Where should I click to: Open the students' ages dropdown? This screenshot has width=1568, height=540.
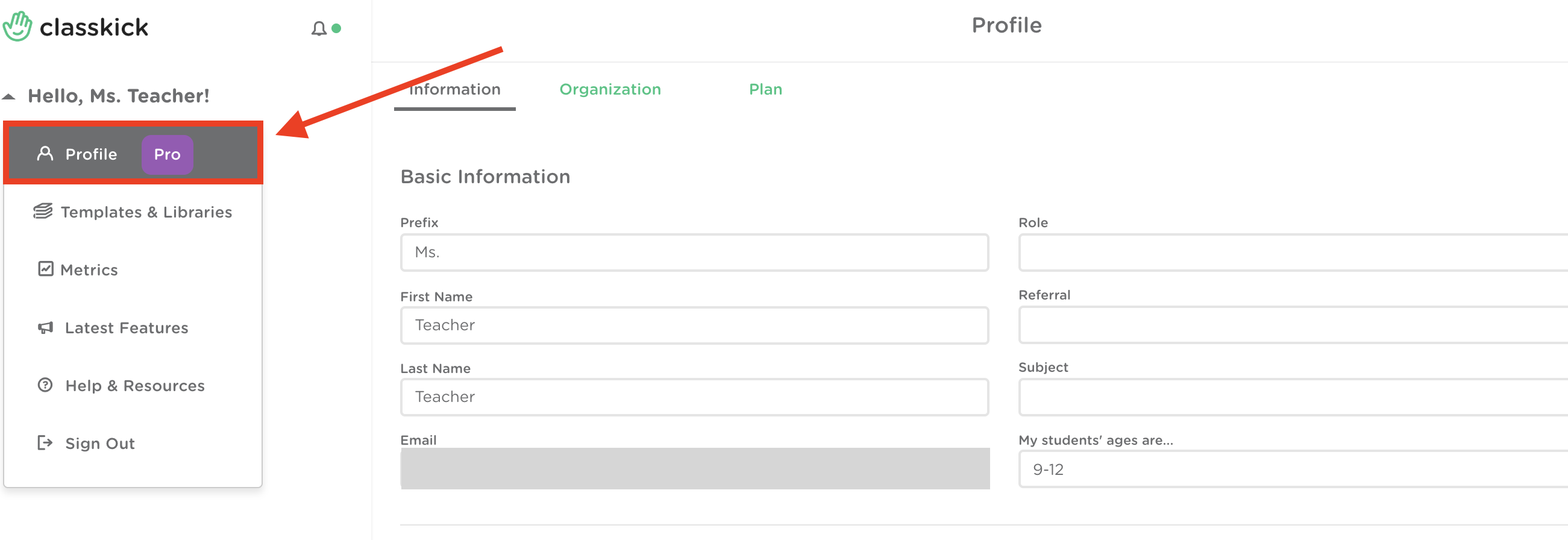click(1290, 469)
